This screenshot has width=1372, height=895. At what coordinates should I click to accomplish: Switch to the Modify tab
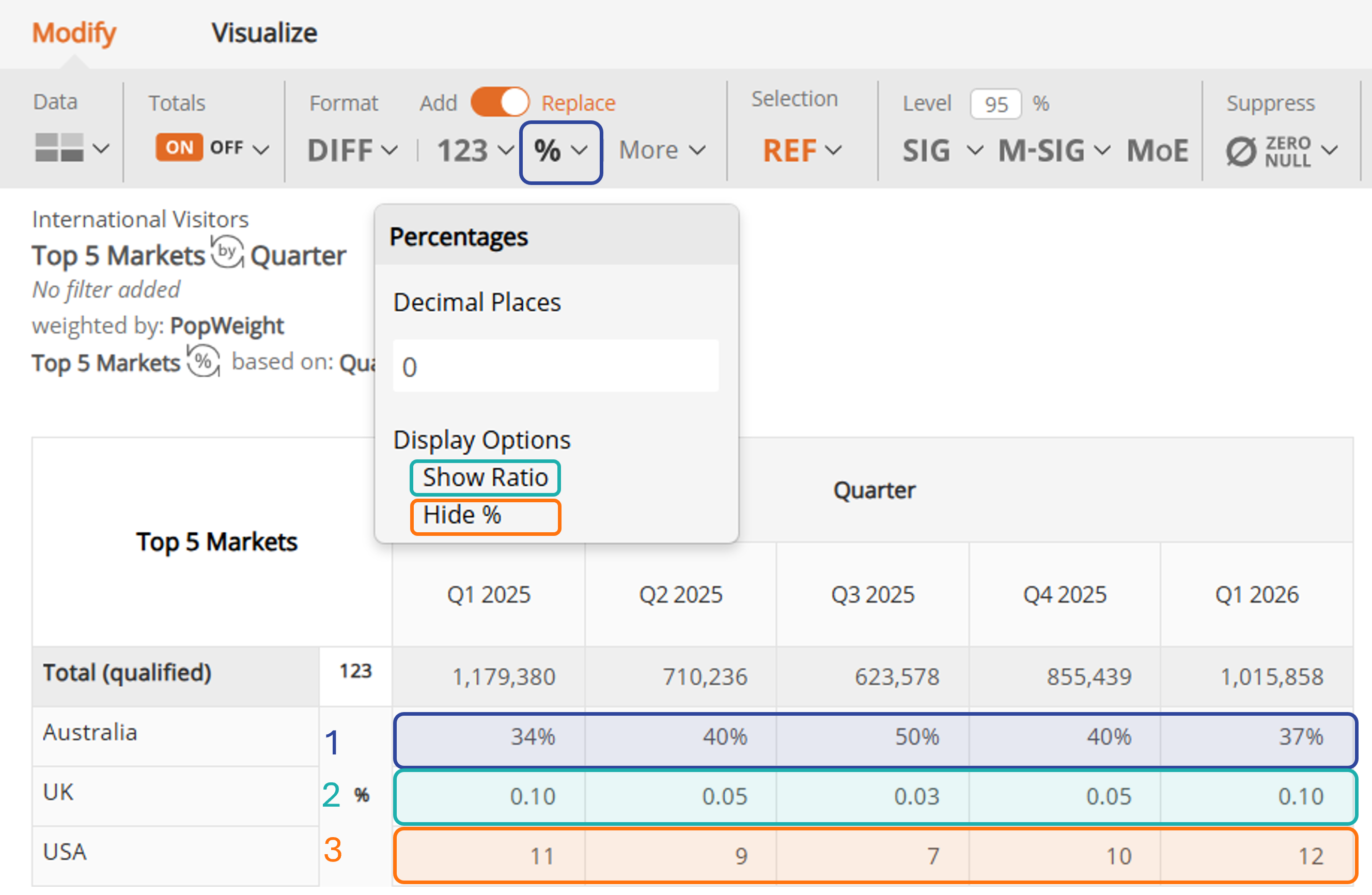[74, 33]
